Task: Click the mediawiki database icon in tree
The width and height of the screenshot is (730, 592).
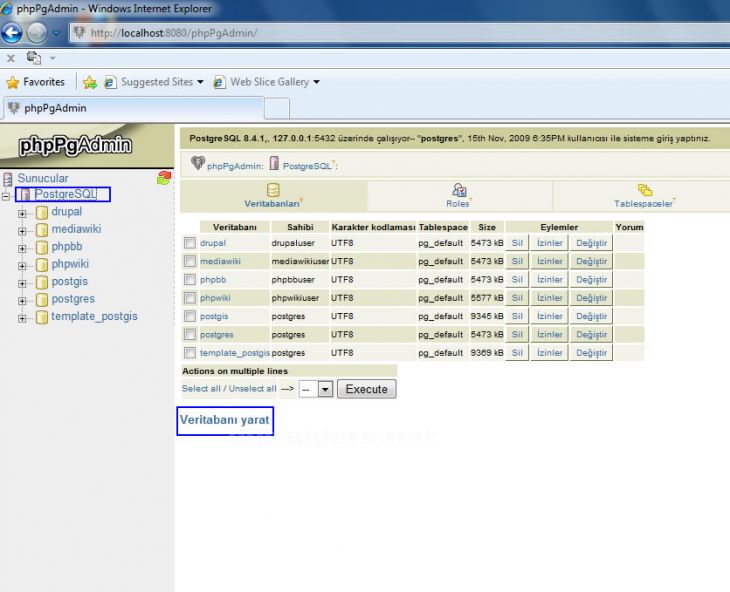Action: tap(42, 230)
